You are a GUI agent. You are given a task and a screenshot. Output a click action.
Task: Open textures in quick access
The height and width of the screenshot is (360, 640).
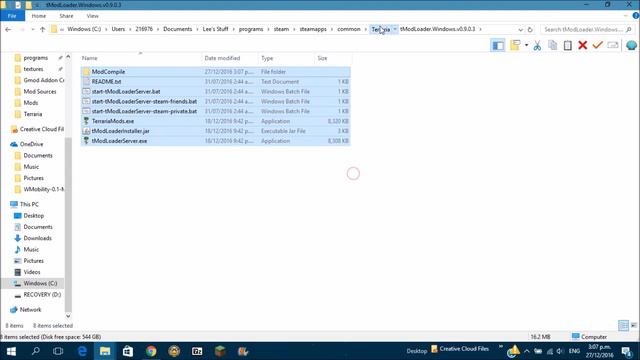(x=33, y=69)
